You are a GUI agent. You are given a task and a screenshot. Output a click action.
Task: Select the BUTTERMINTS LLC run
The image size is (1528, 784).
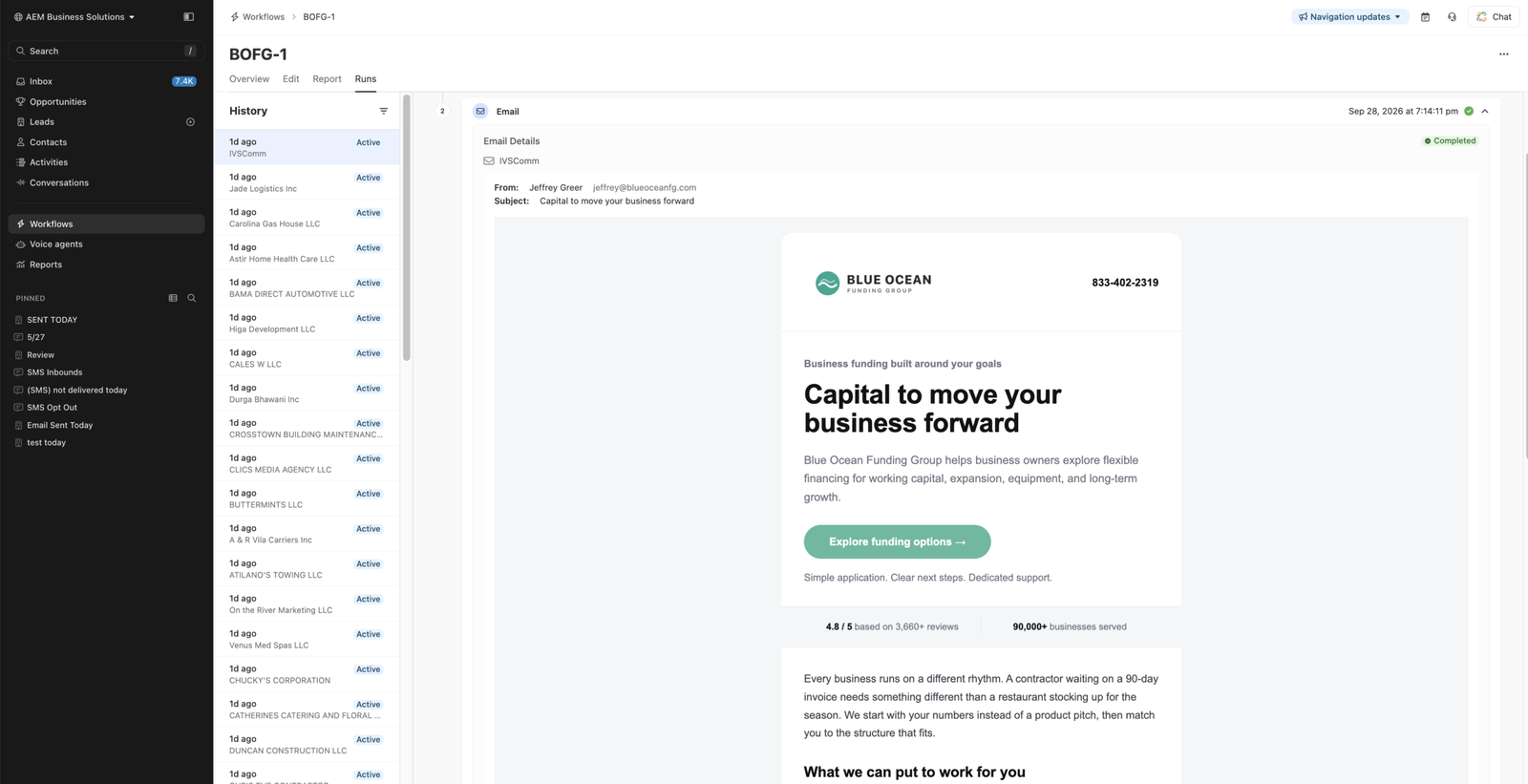tap(307, 498)
